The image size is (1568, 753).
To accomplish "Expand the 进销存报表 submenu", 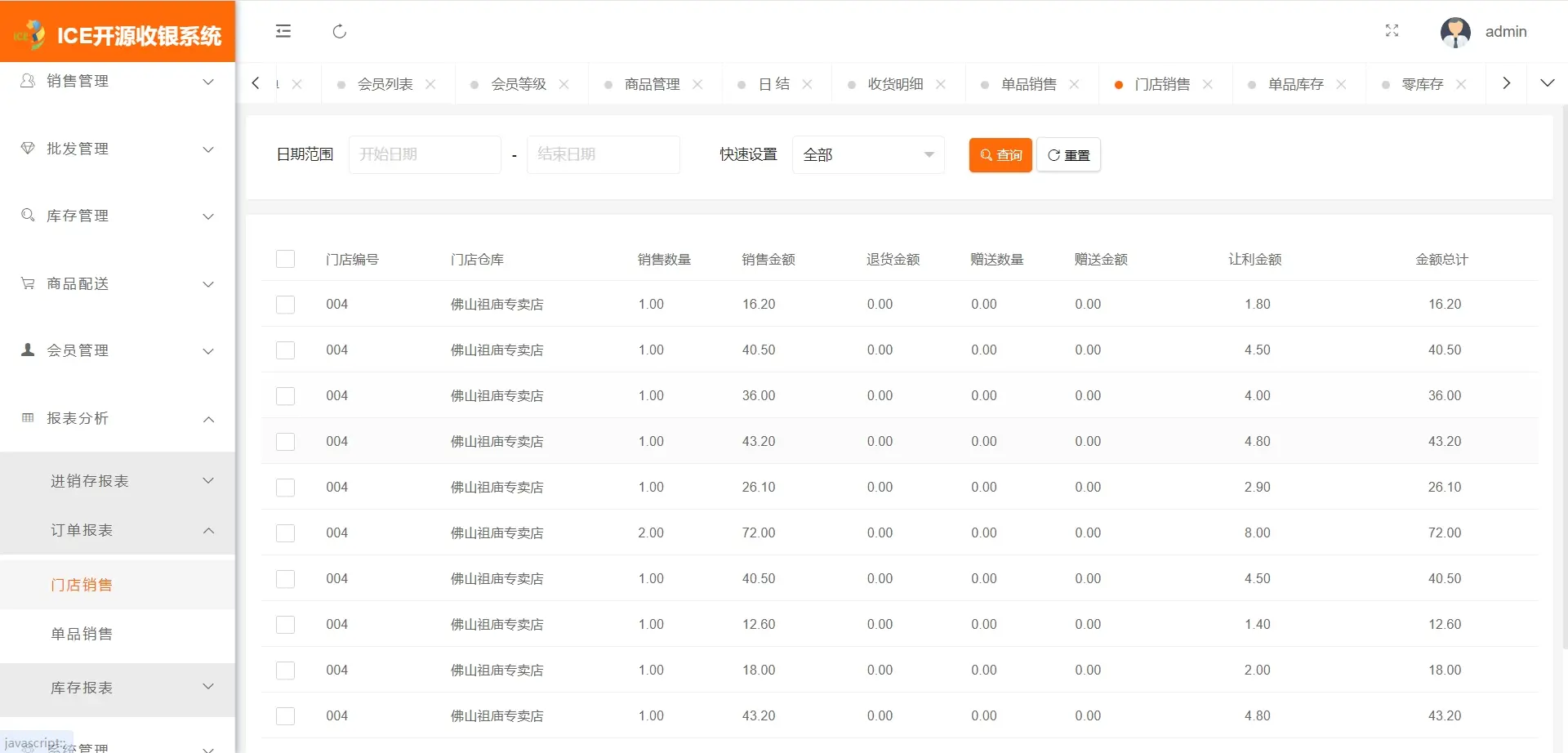I will [208, 480].
